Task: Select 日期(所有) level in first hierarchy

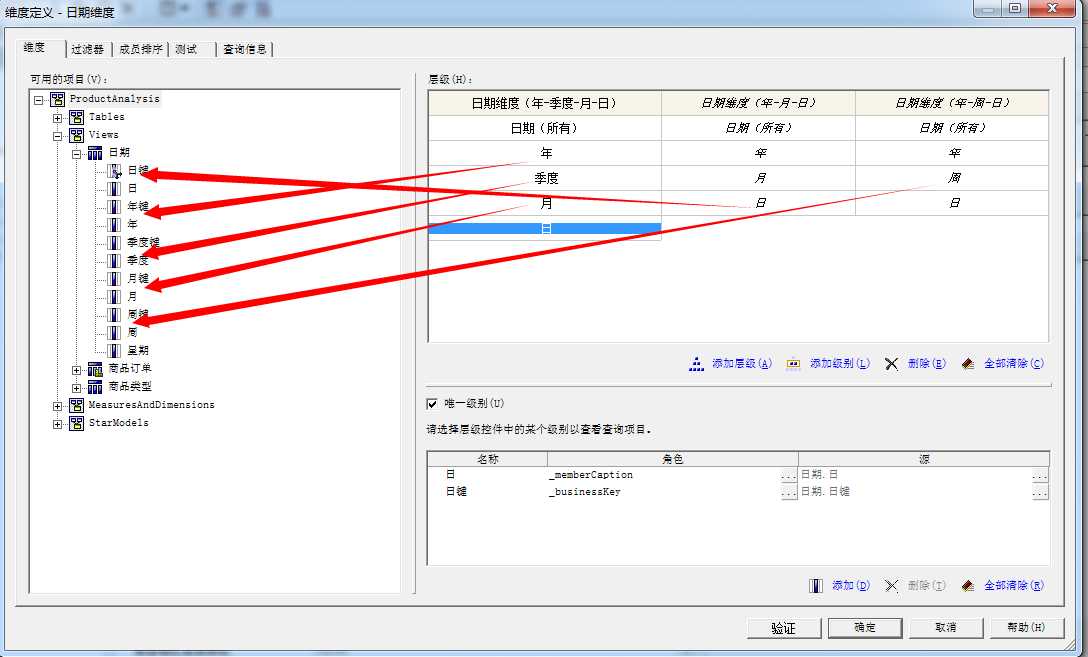Action: pos(545,128)
